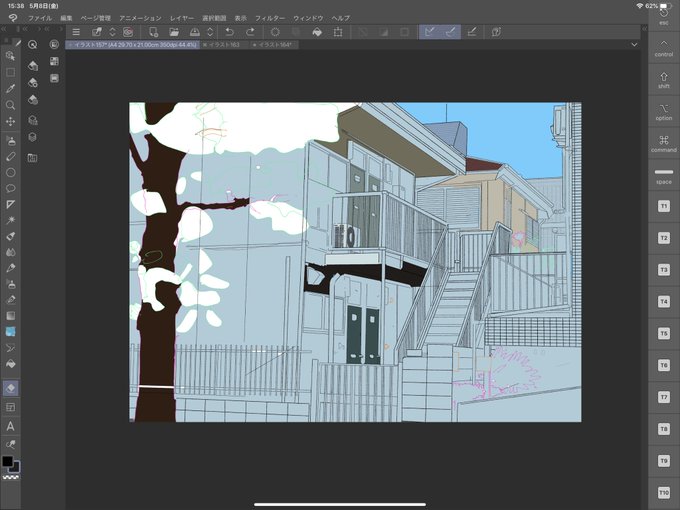This screenshot has height=510, width=680.
Task: Click the dark sub color swatch
Action: pos(16,467)
